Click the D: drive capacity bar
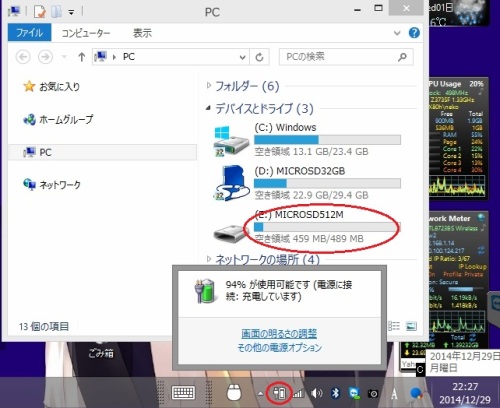The height and width of the screenshot is (408, 500). tap(327, 183)
